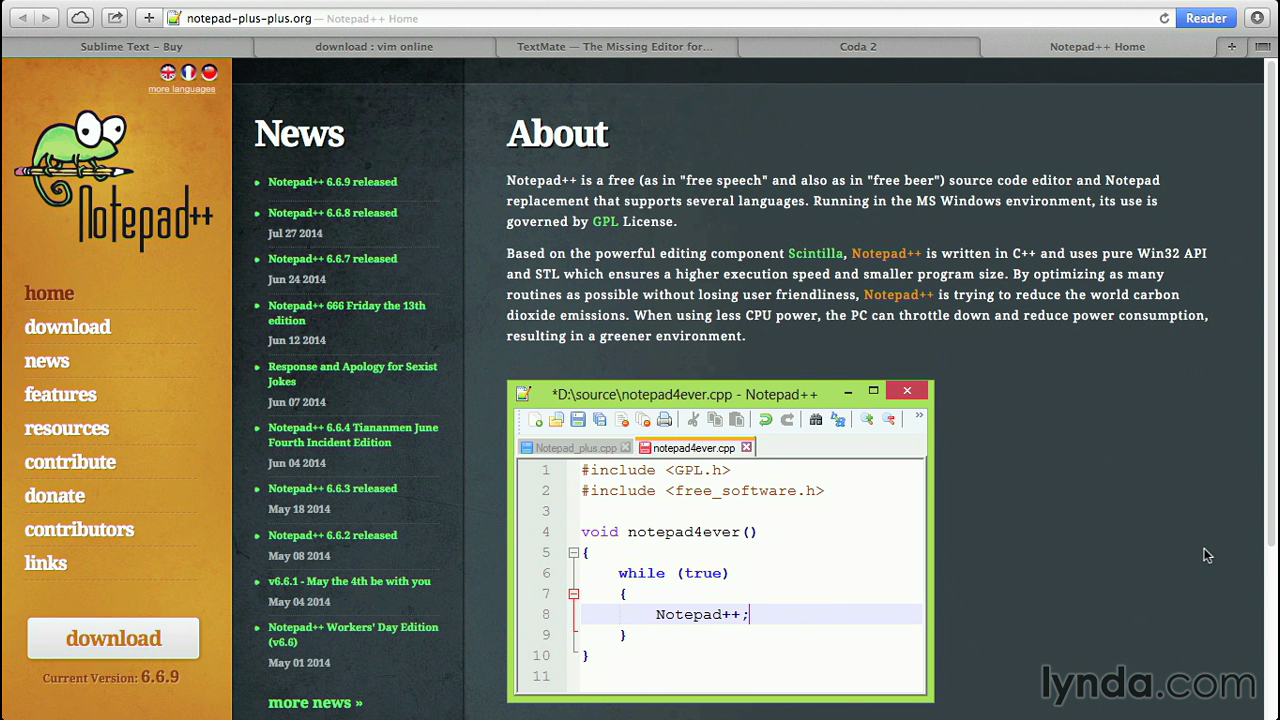
Task: Click the Notepad++ link after Scintilla
Action: [886, 254]
